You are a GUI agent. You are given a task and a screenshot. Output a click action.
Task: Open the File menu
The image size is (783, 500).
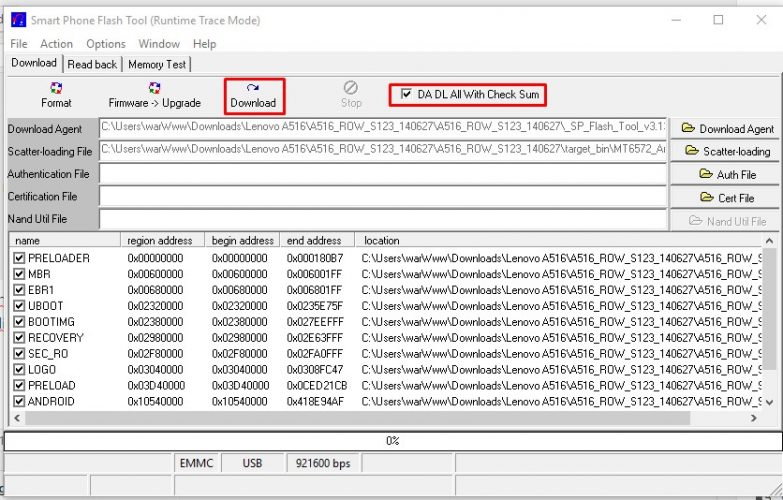coord(18,44)
